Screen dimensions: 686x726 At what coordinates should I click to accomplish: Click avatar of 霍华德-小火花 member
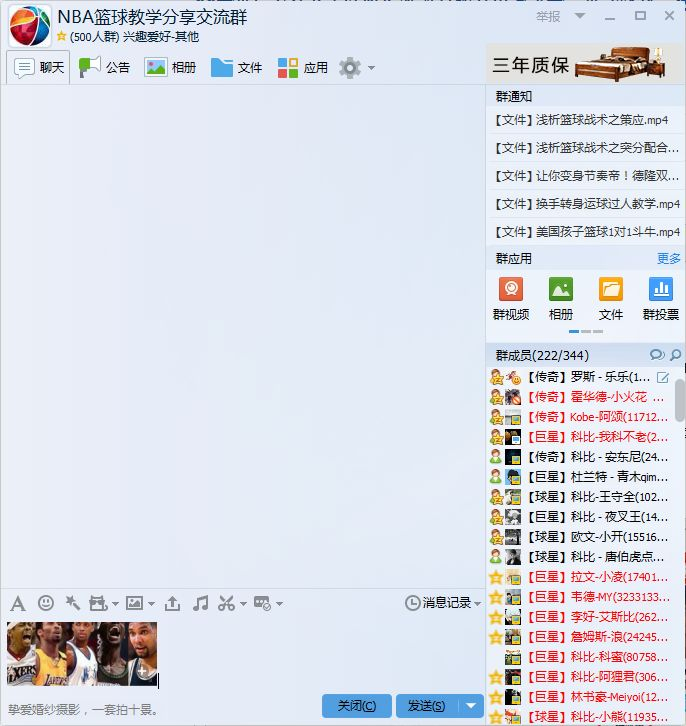pos(513,397)
